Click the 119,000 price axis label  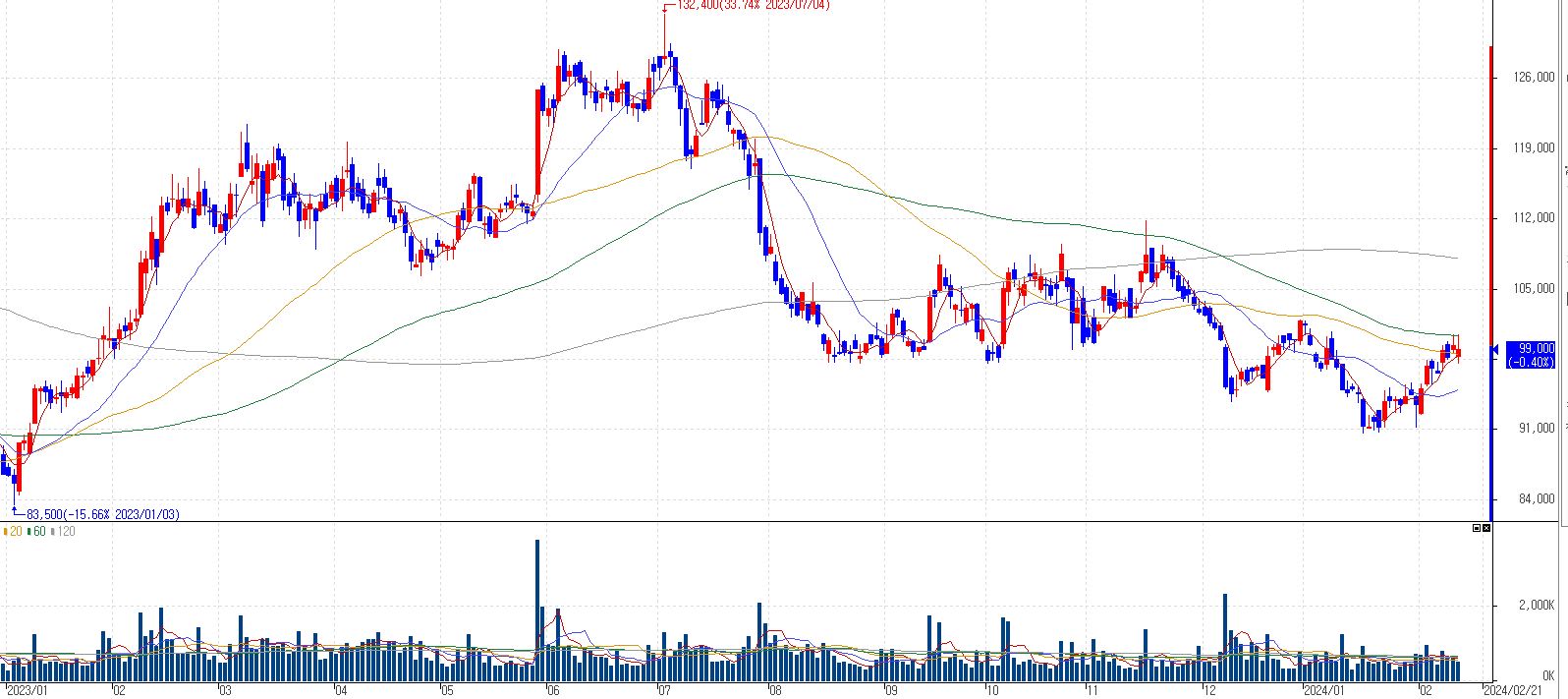tap(1536, 147)
